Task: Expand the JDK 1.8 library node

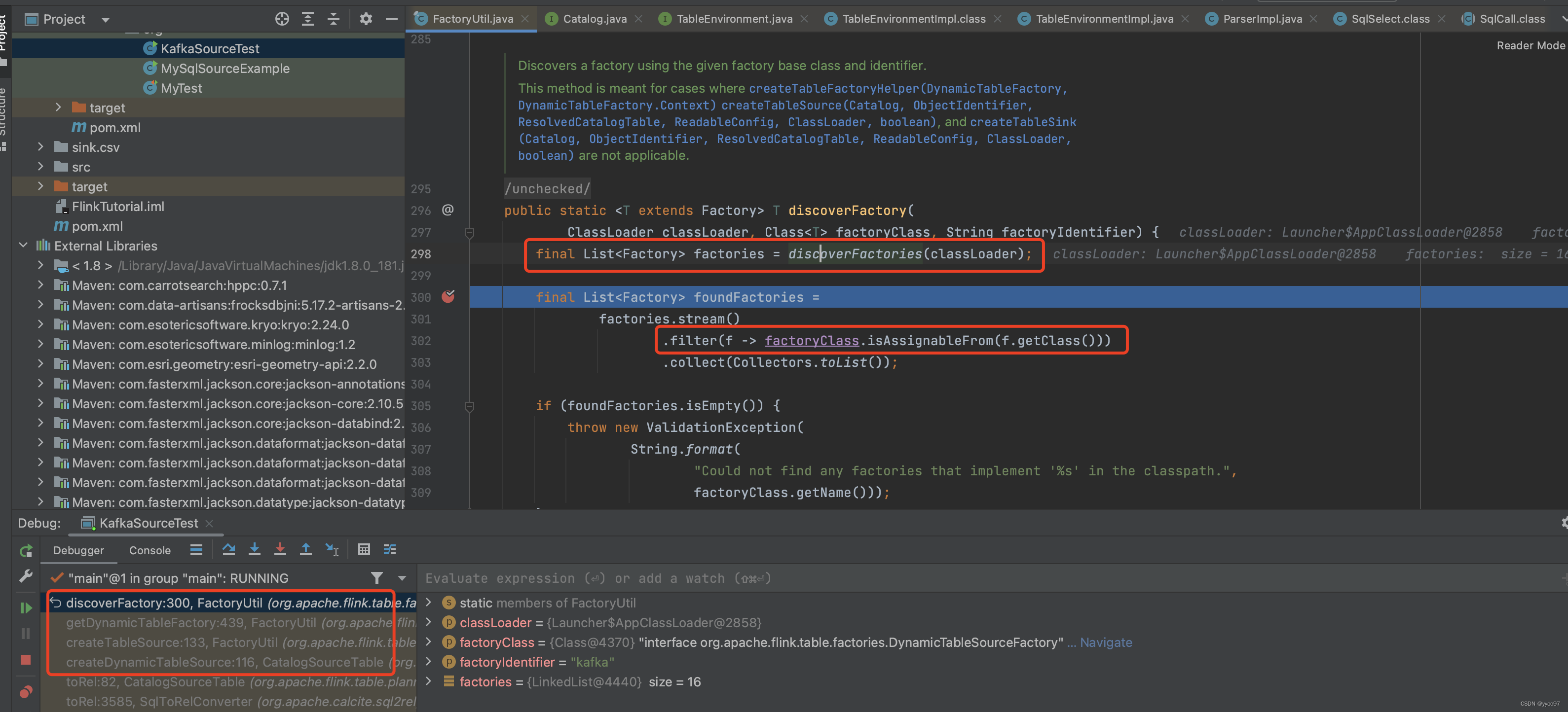Action: 41,265
